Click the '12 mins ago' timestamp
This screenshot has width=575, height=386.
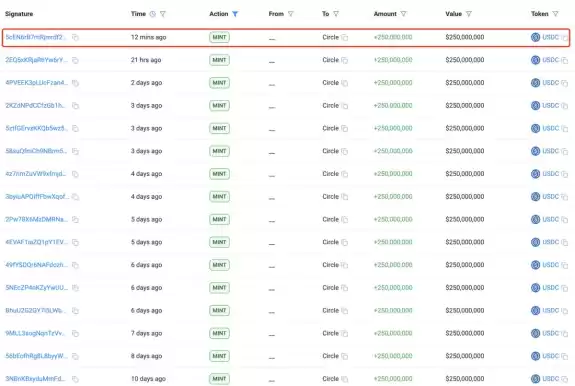pos(149,37)
